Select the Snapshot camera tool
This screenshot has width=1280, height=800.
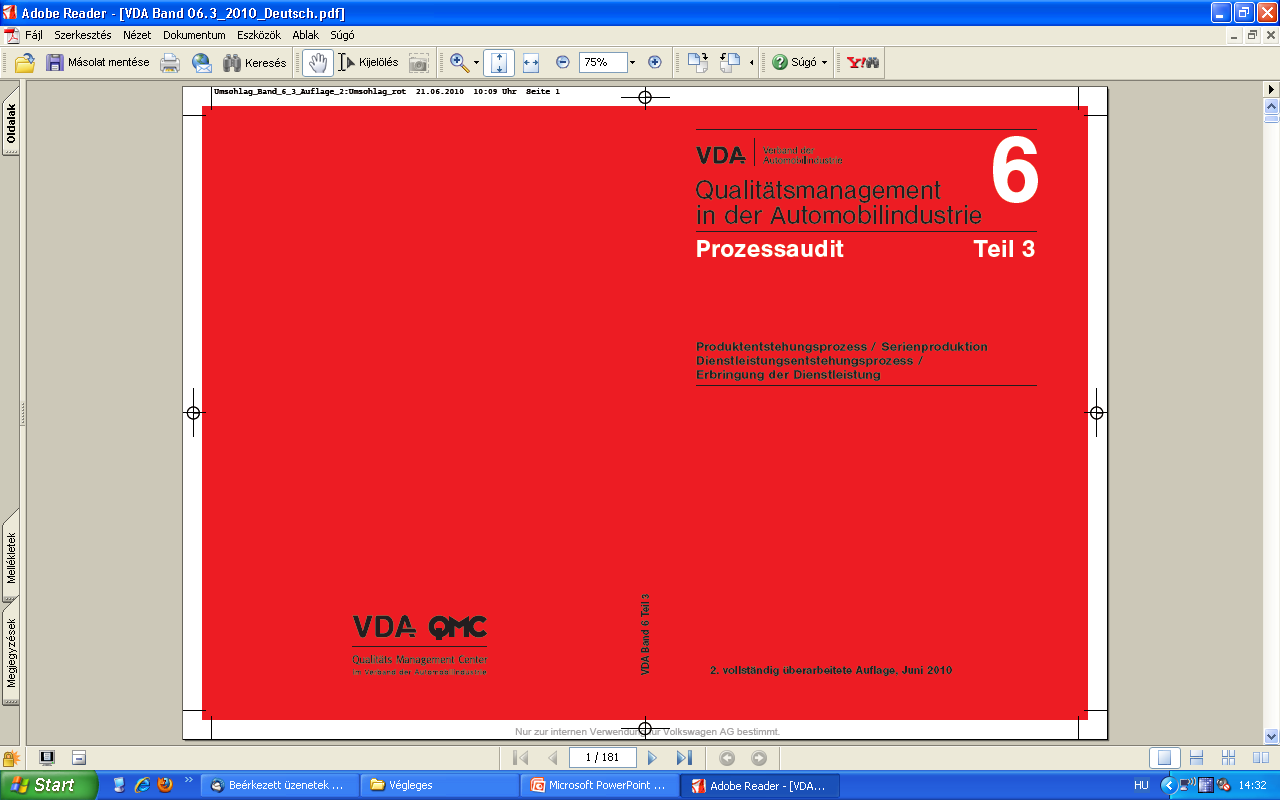(418, 62)
